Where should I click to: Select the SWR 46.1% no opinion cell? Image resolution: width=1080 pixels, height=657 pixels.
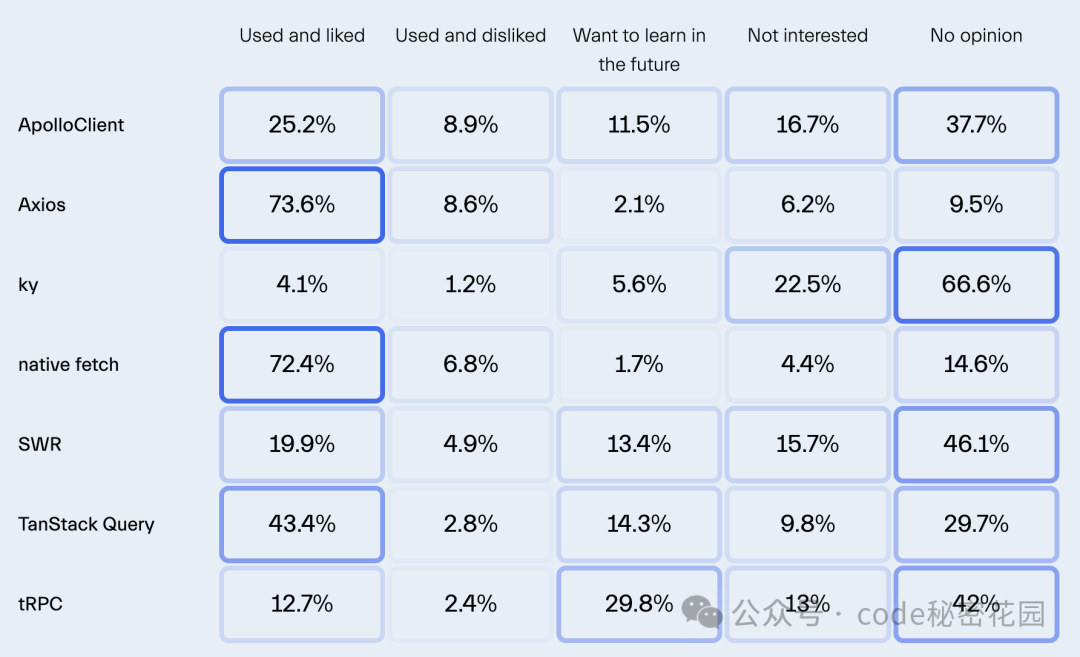pyautogui.click(x=976, y=444)
